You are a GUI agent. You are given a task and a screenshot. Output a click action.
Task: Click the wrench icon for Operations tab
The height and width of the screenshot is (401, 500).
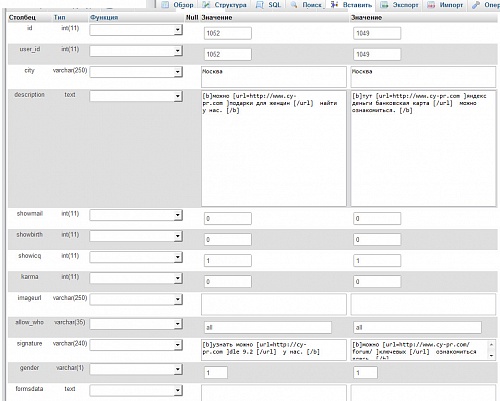coord(476,5)
